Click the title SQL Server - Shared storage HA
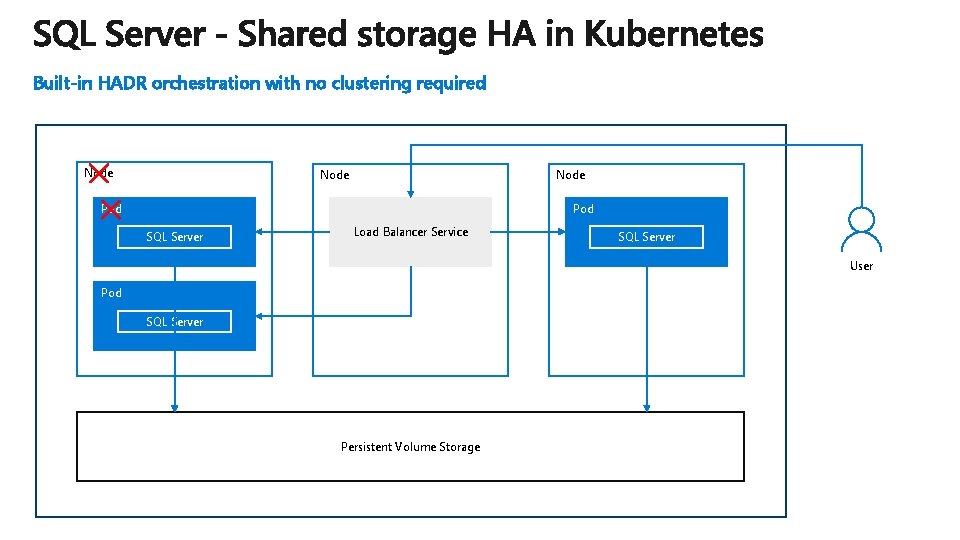960x540 pixels. click(x=398, y=34)
